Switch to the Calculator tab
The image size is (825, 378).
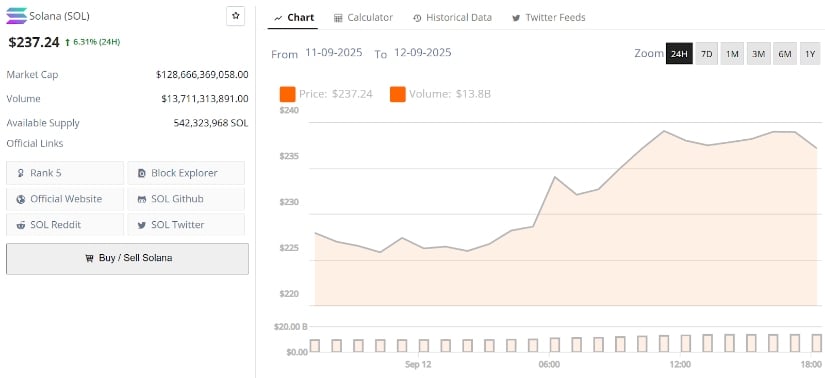tap(364, 17)
